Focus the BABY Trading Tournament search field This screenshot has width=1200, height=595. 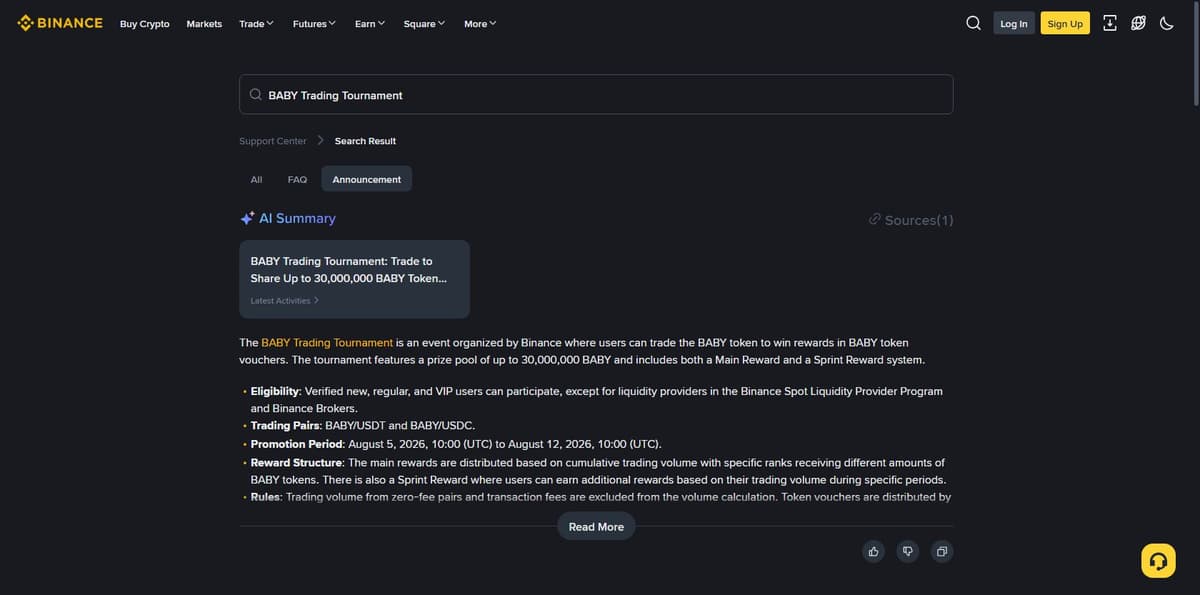click(x=596, y=95)
